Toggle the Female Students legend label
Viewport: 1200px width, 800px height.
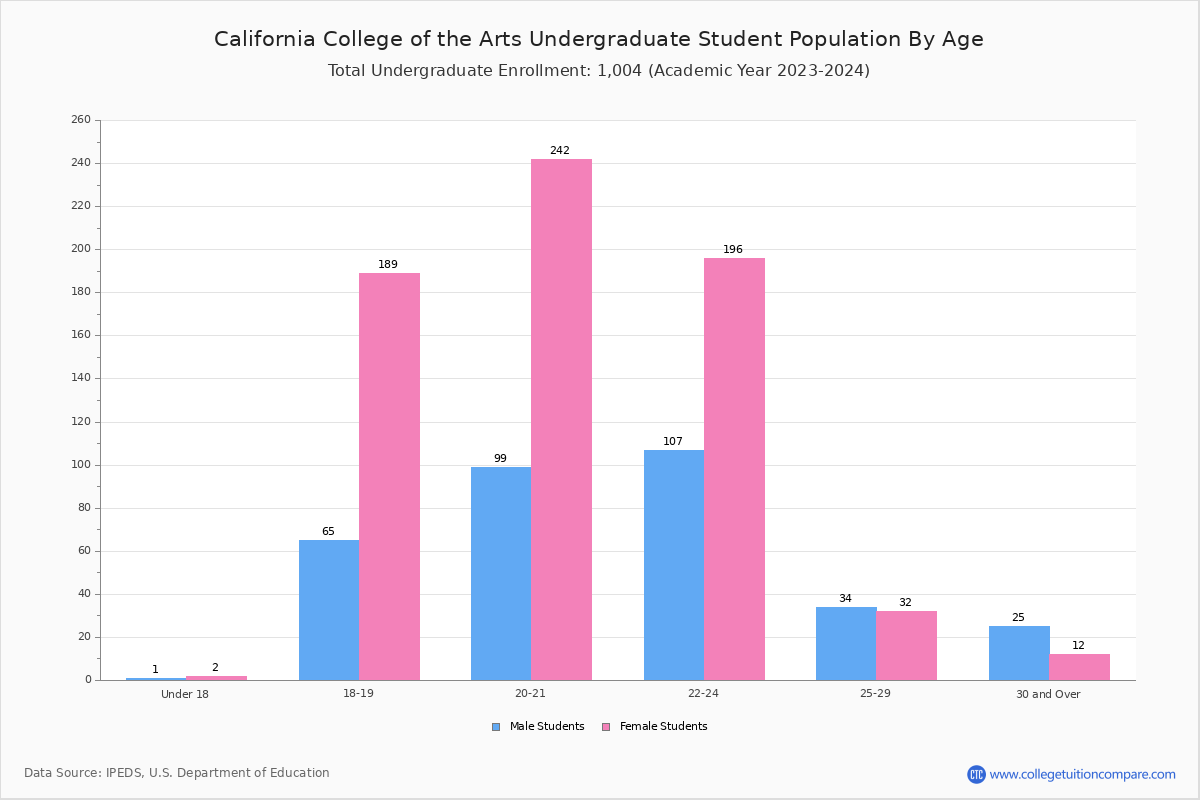tap(663, 727)
